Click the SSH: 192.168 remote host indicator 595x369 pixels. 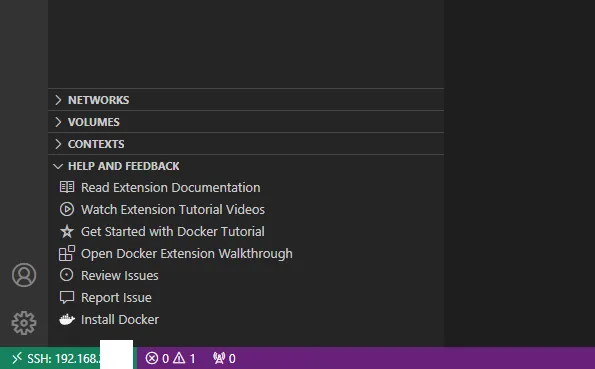pyautogui.click(x=64, y=358)
